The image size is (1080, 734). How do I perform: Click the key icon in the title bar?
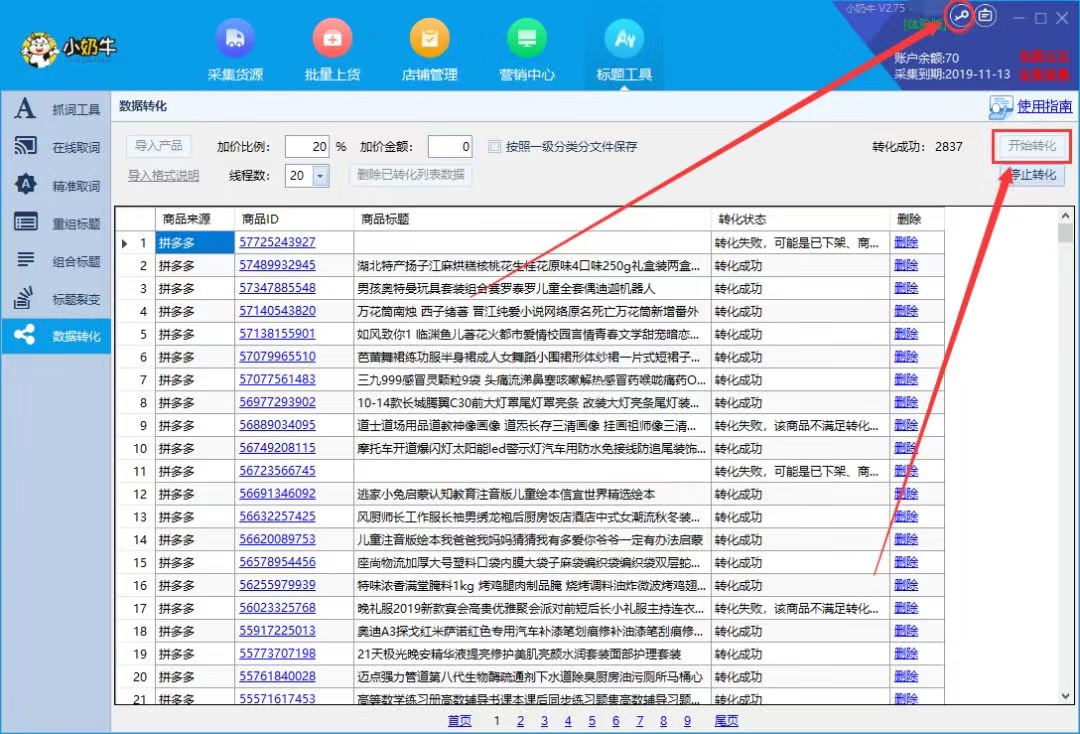pyautogui.click(x=960, y=15)
